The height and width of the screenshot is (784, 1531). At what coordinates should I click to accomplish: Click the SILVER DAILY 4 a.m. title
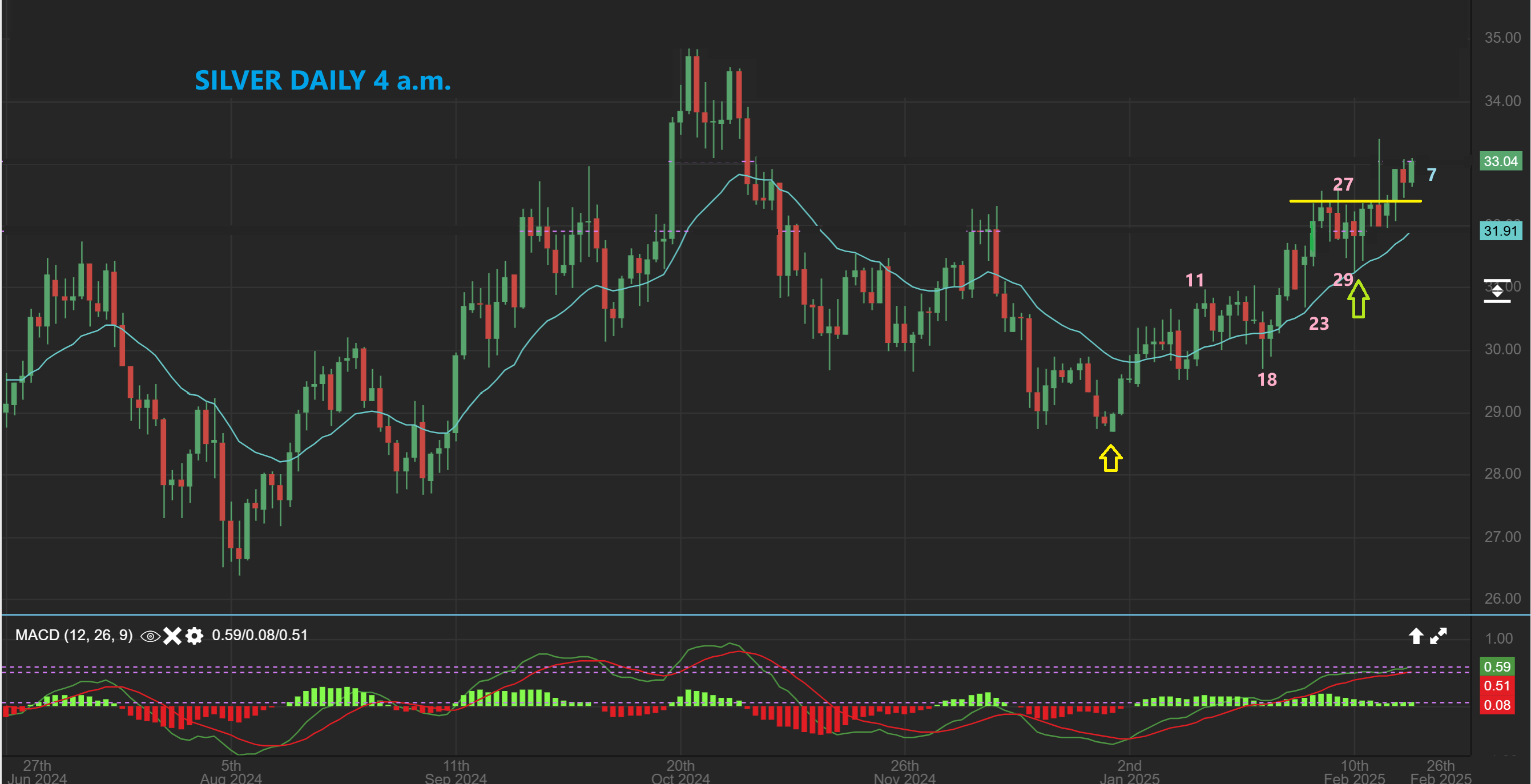(323, 80)
